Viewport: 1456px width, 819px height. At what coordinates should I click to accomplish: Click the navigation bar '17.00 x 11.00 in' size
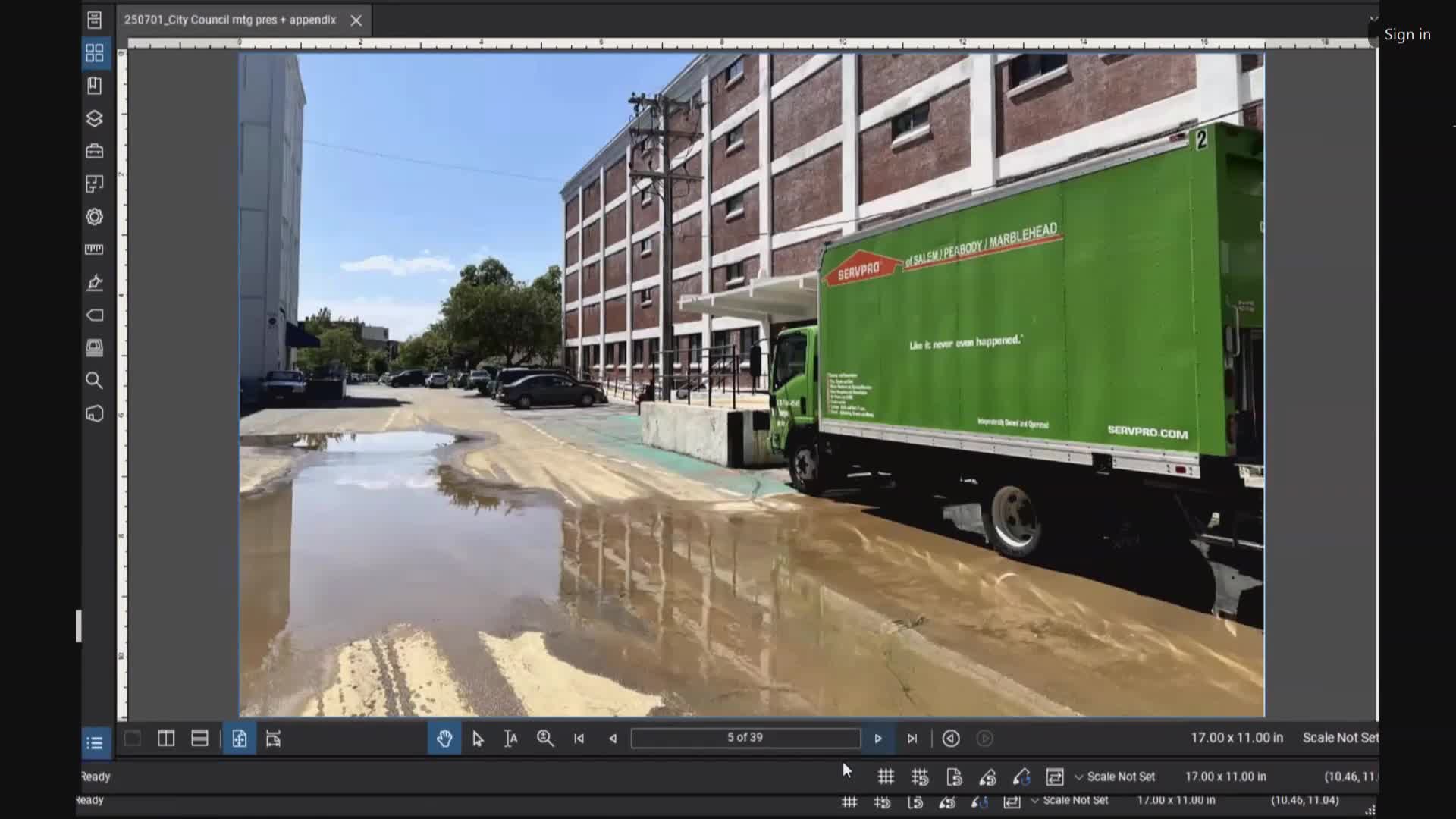click(1237, 738)
